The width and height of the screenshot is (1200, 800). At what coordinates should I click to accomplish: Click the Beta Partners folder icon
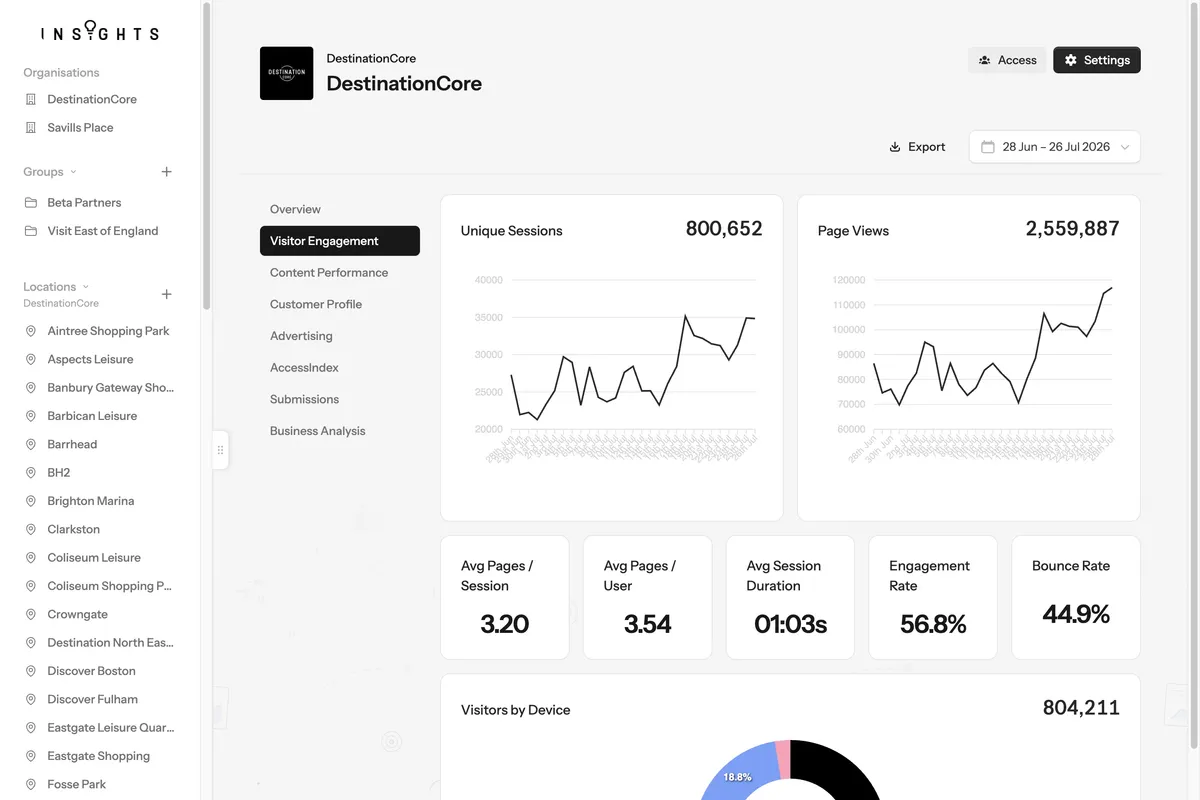point(31,203)
